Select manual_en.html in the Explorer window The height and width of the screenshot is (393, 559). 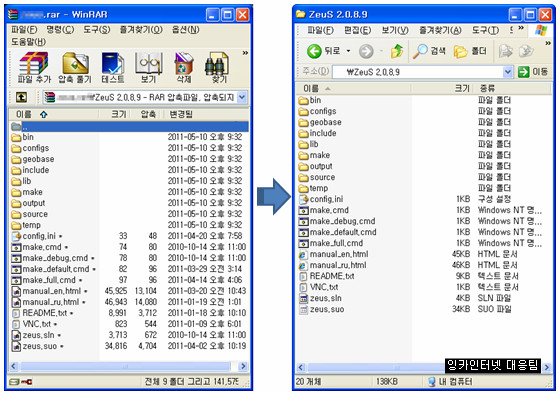(x=339, y=254)
